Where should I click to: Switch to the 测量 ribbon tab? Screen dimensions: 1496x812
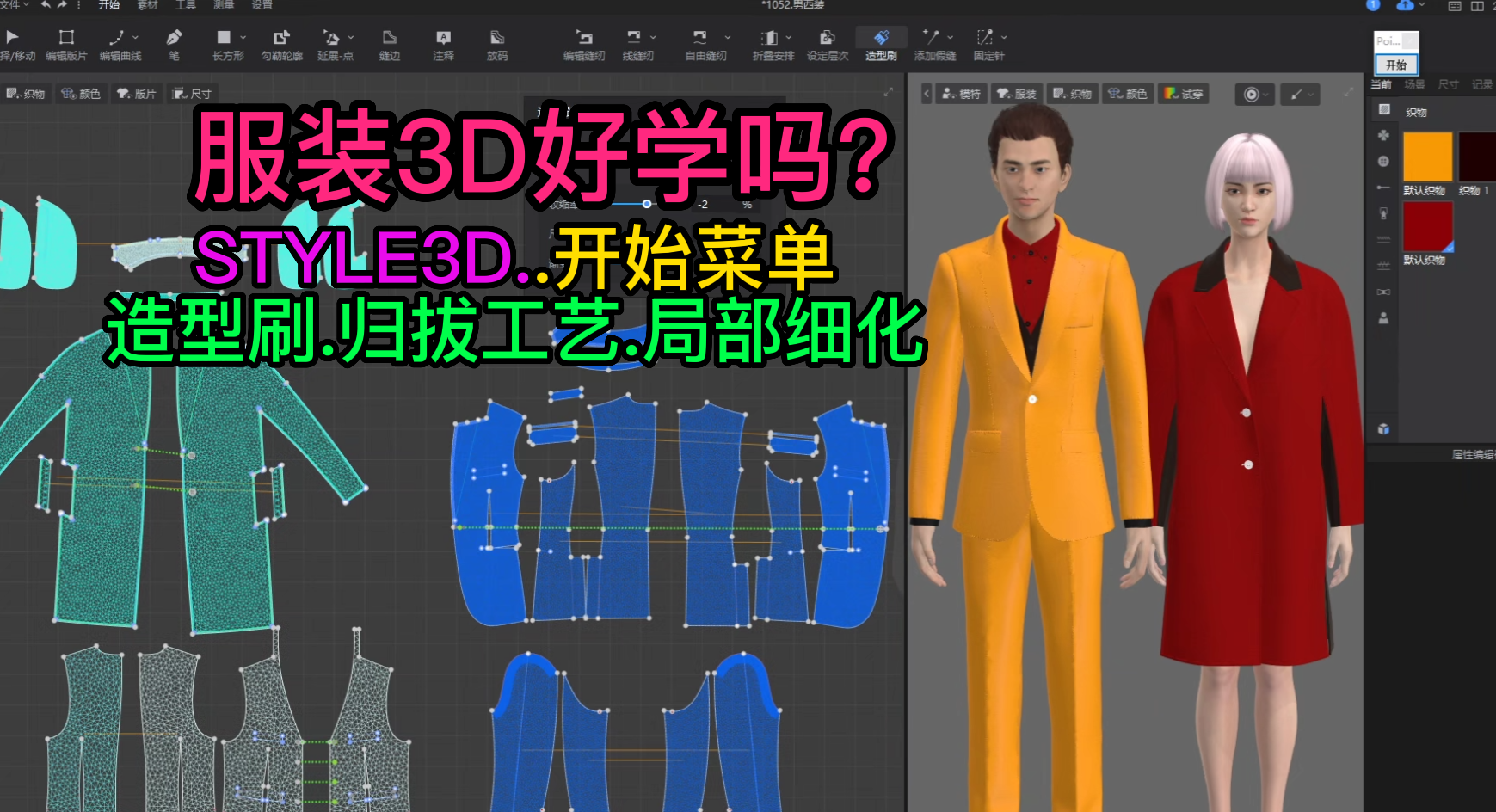(224, 5)
